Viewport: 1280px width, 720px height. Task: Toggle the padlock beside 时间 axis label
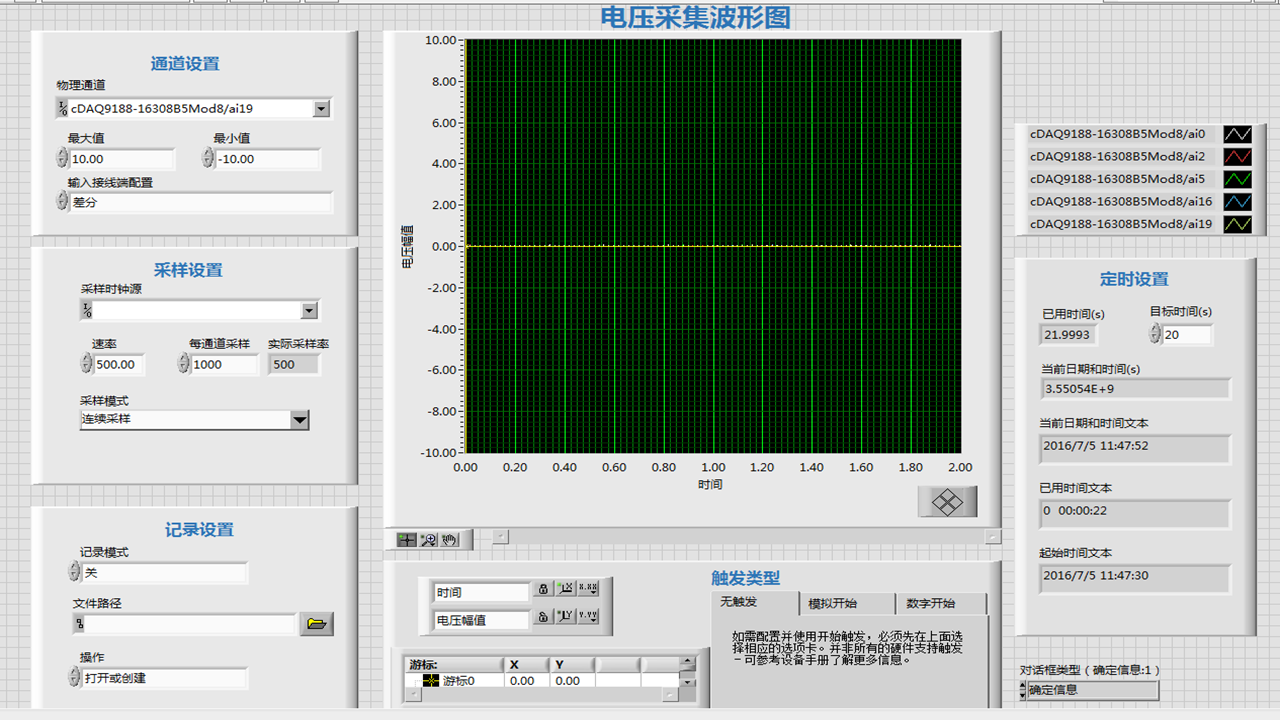tap(544, 589)
